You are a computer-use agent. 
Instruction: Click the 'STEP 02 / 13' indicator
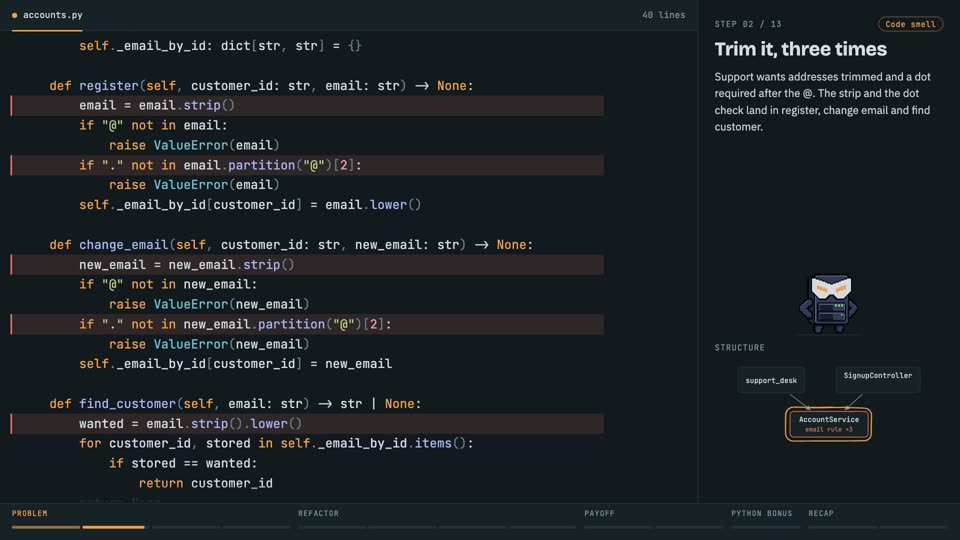748,24
